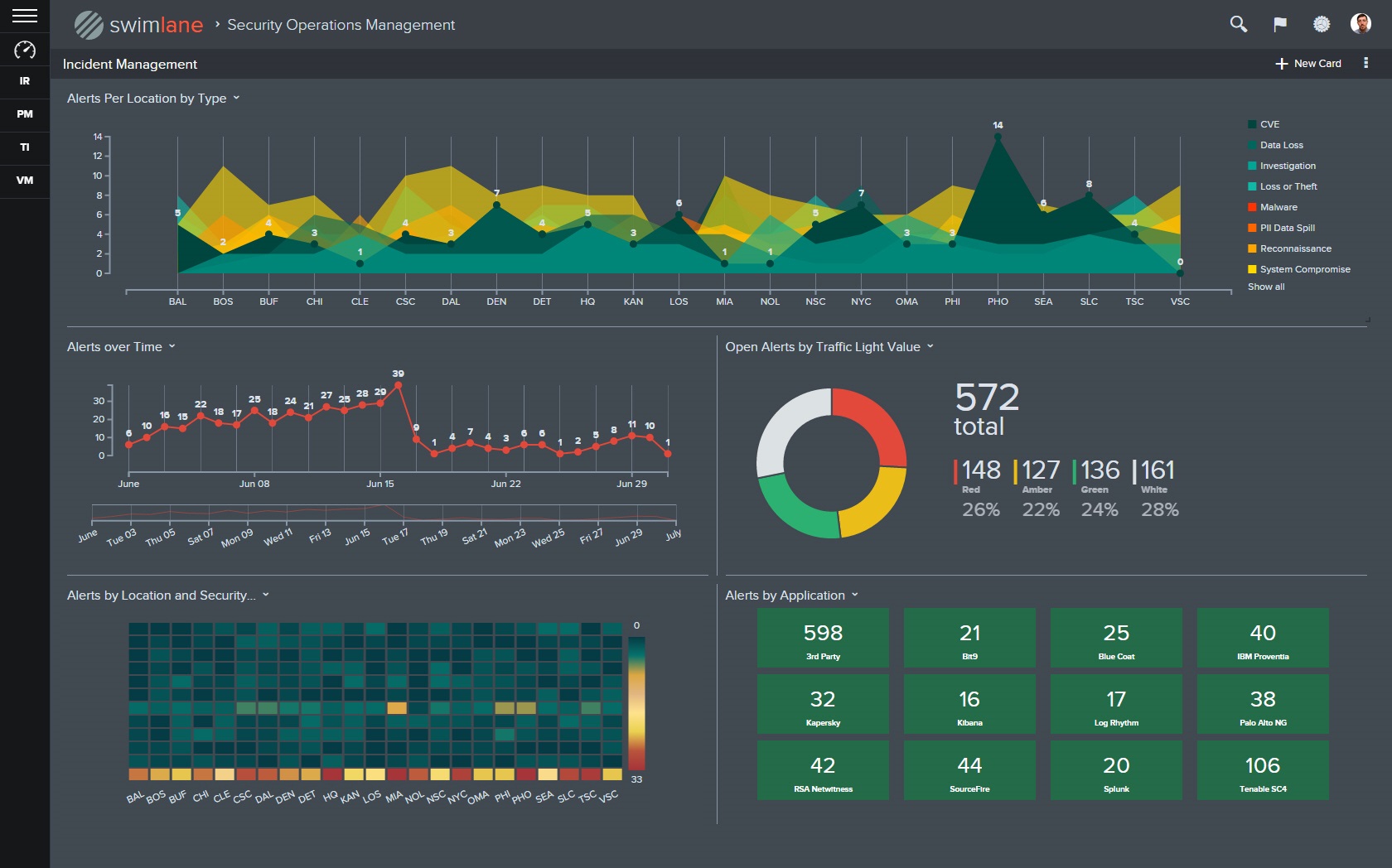
Task: Open the hamburger navigation menu
Action: [x=24, y=13]
